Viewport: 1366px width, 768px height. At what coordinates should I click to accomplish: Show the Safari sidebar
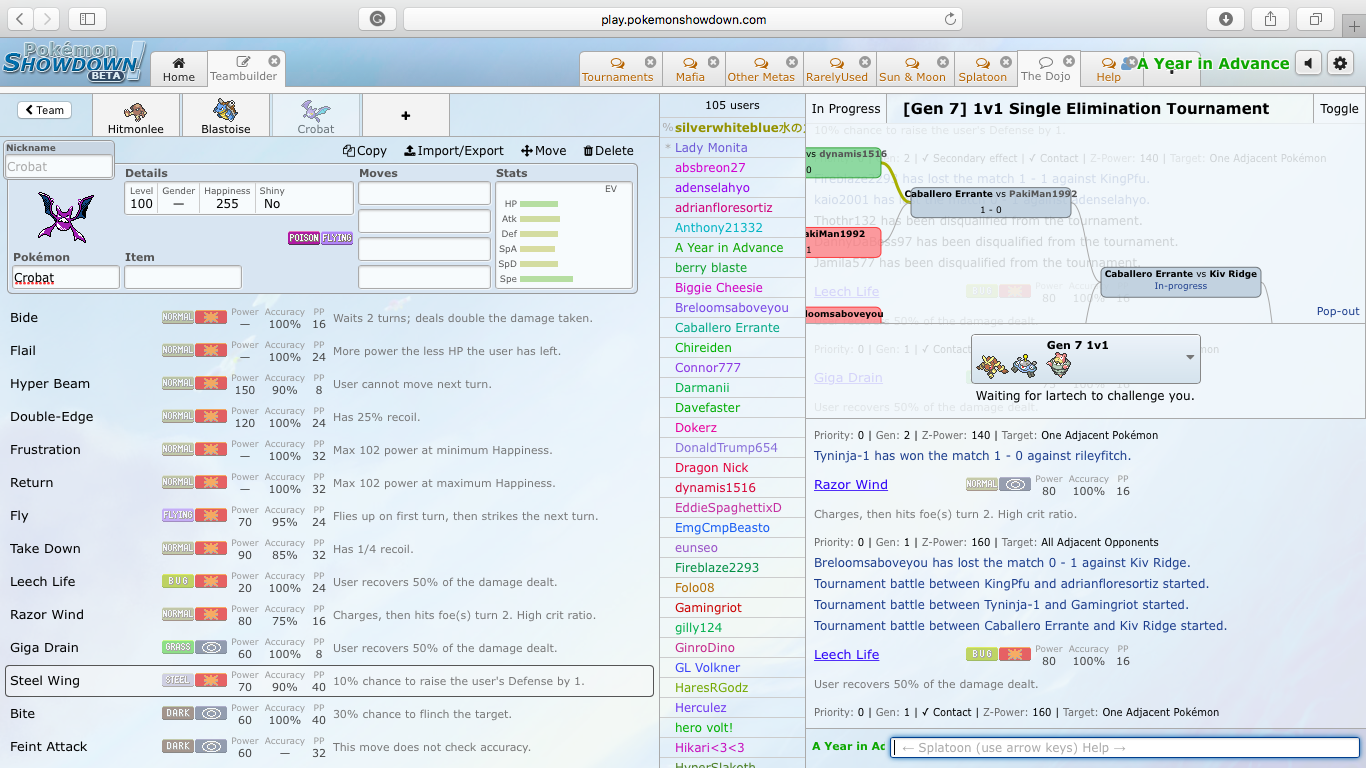tap(87, 19)
